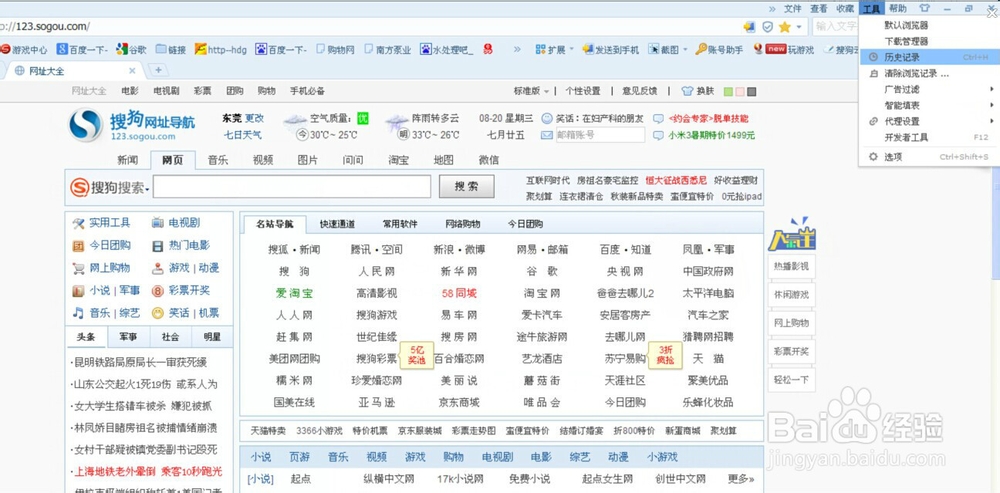Click the address bar URL field
Viewport: 1000px width, 493px height.
pyautogui.click(x=370, y=27)
